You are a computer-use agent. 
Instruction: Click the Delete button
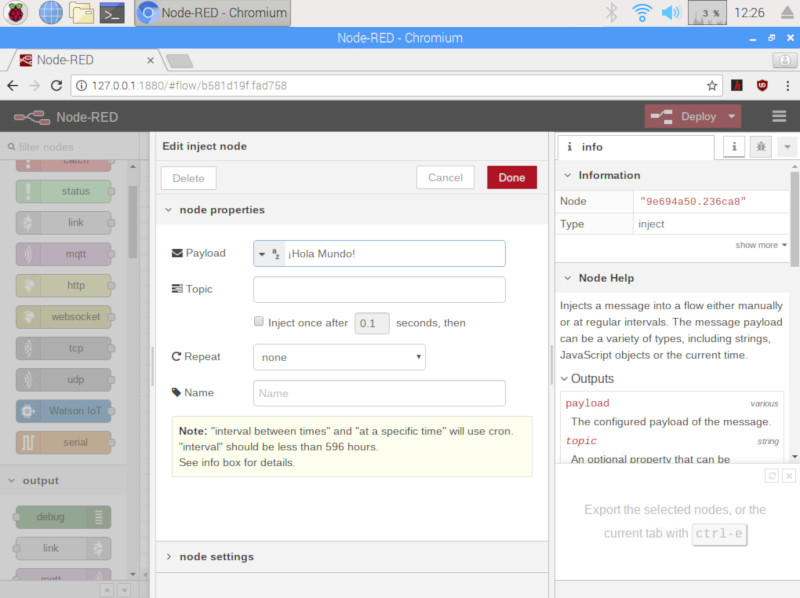[x=188, y=178]
